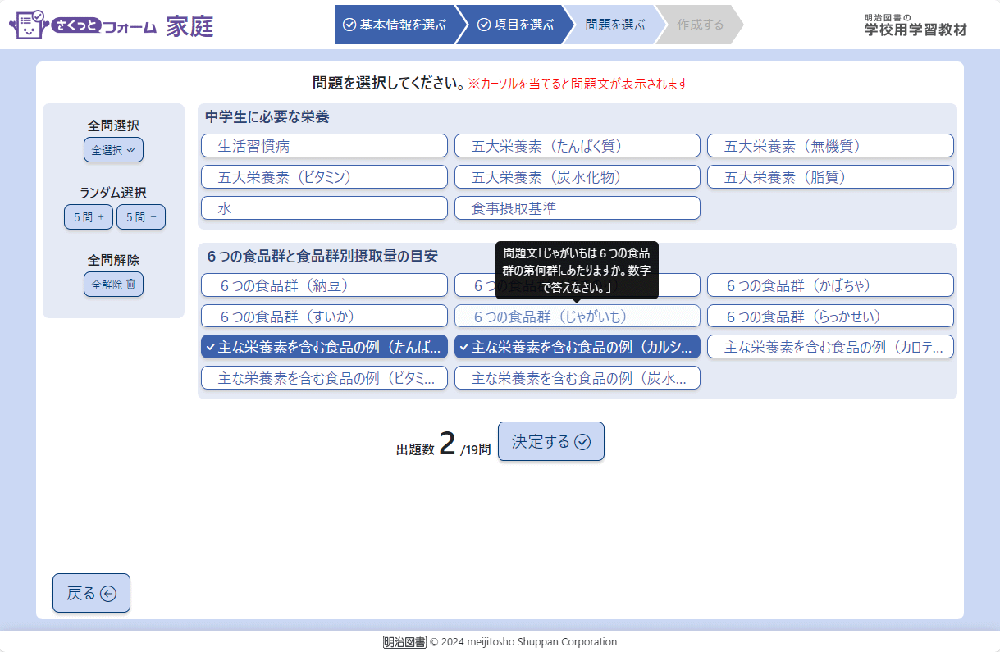Click the trash icon 全解除 button
The width and height of the screenshot is (1000, 652).
point(113,284)
